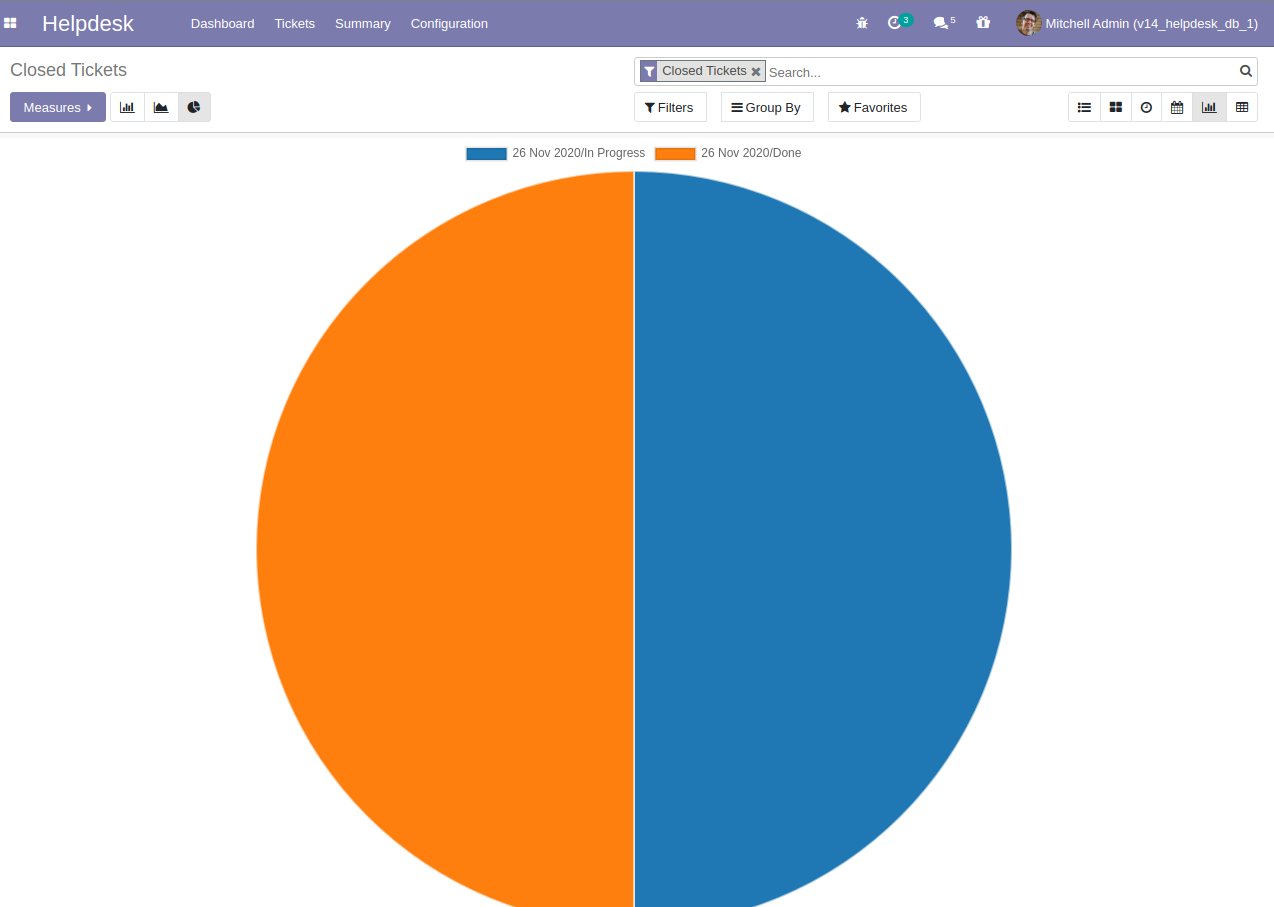Open the Tickets menu

294,23
